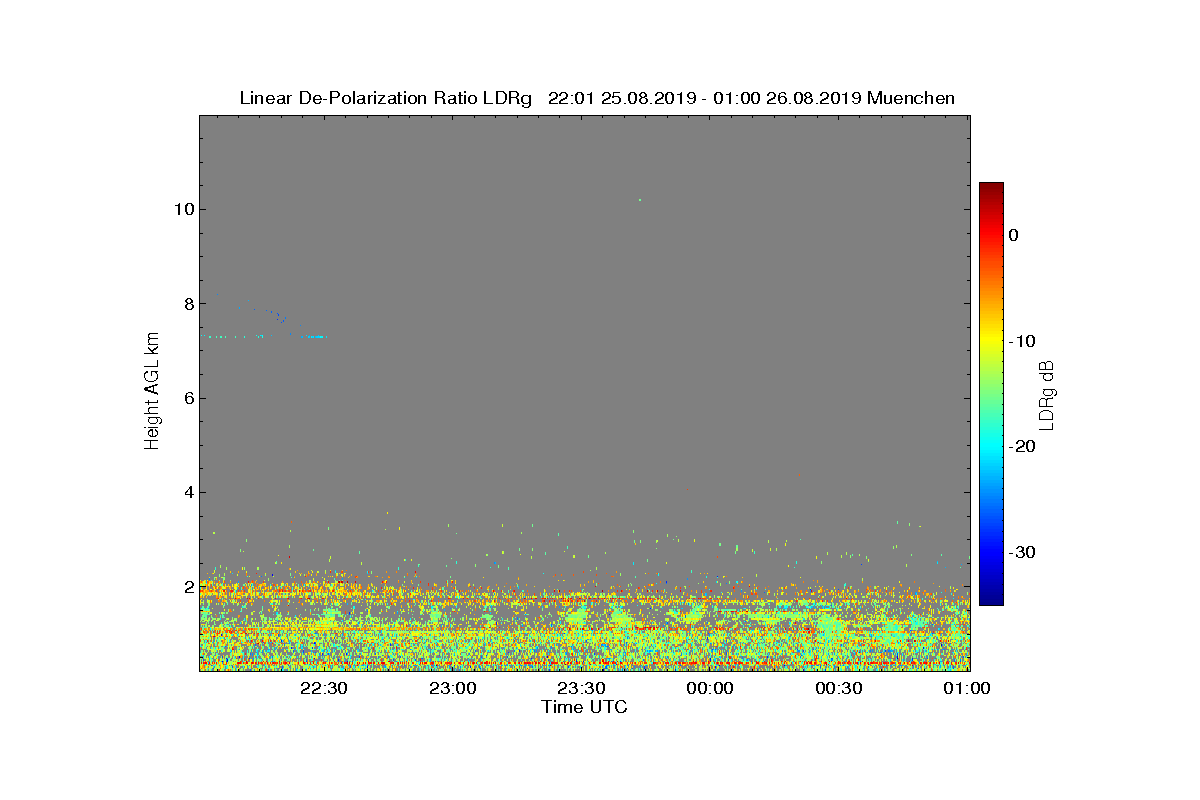
Task: Click the dark blue bottom of colorbar
Action: pos(991,599)
